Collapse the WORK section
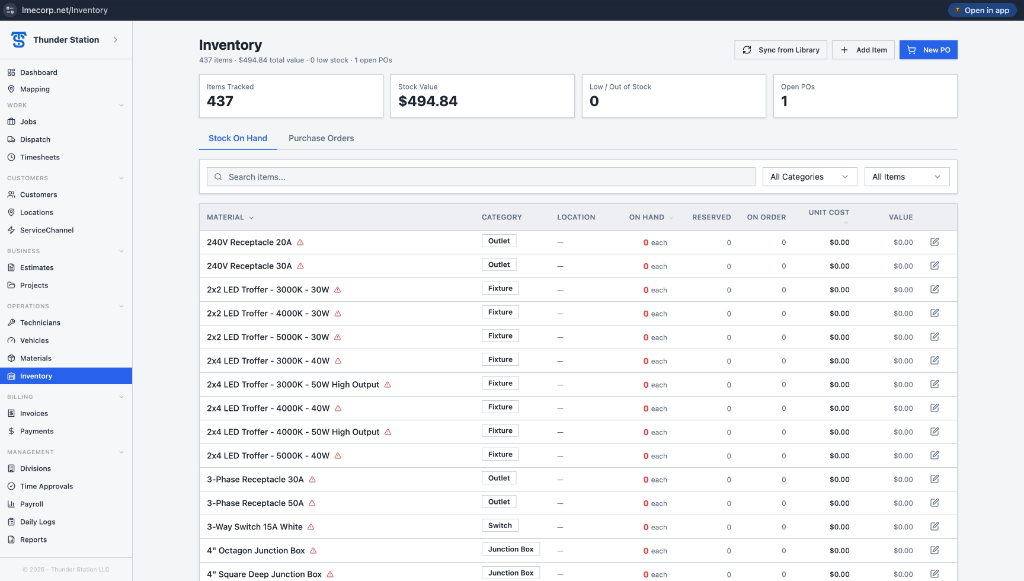Image resolution: width=1024 pixels, height=581 pixels. pyautogui.click(x=121, y=105)
